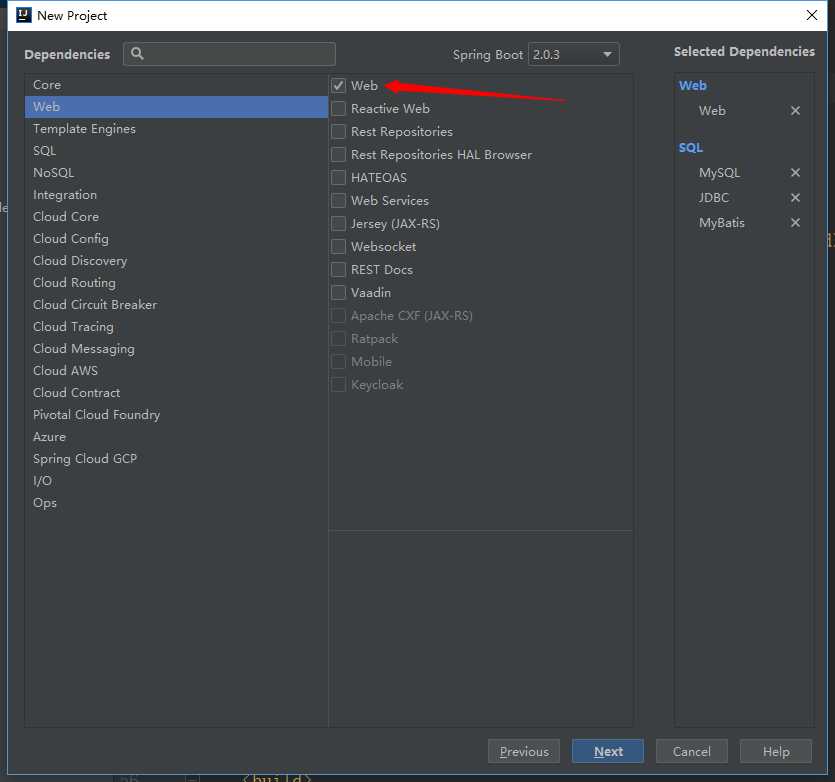
Task: Select the Cloud Config category
Action: (x=176, y=239)
